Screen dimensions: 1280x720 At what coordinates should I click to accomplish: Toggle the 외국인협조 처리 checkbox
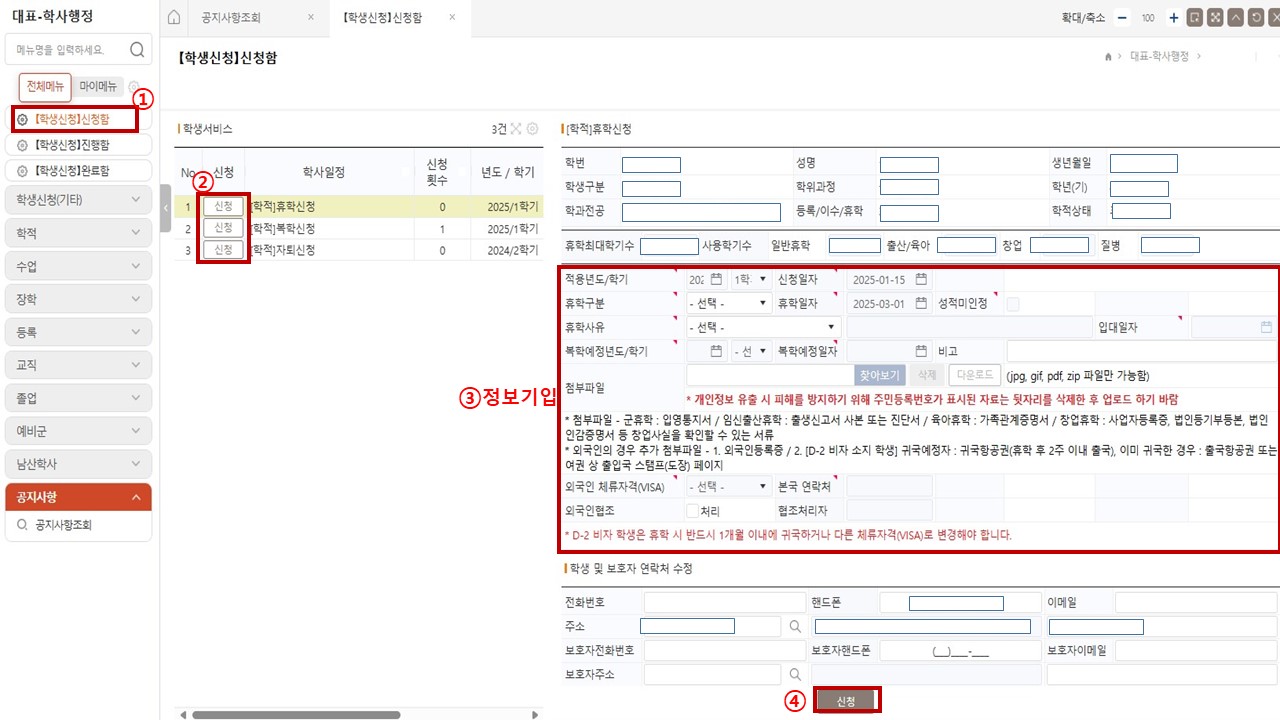pyautogui.click(x=692, y=511)
